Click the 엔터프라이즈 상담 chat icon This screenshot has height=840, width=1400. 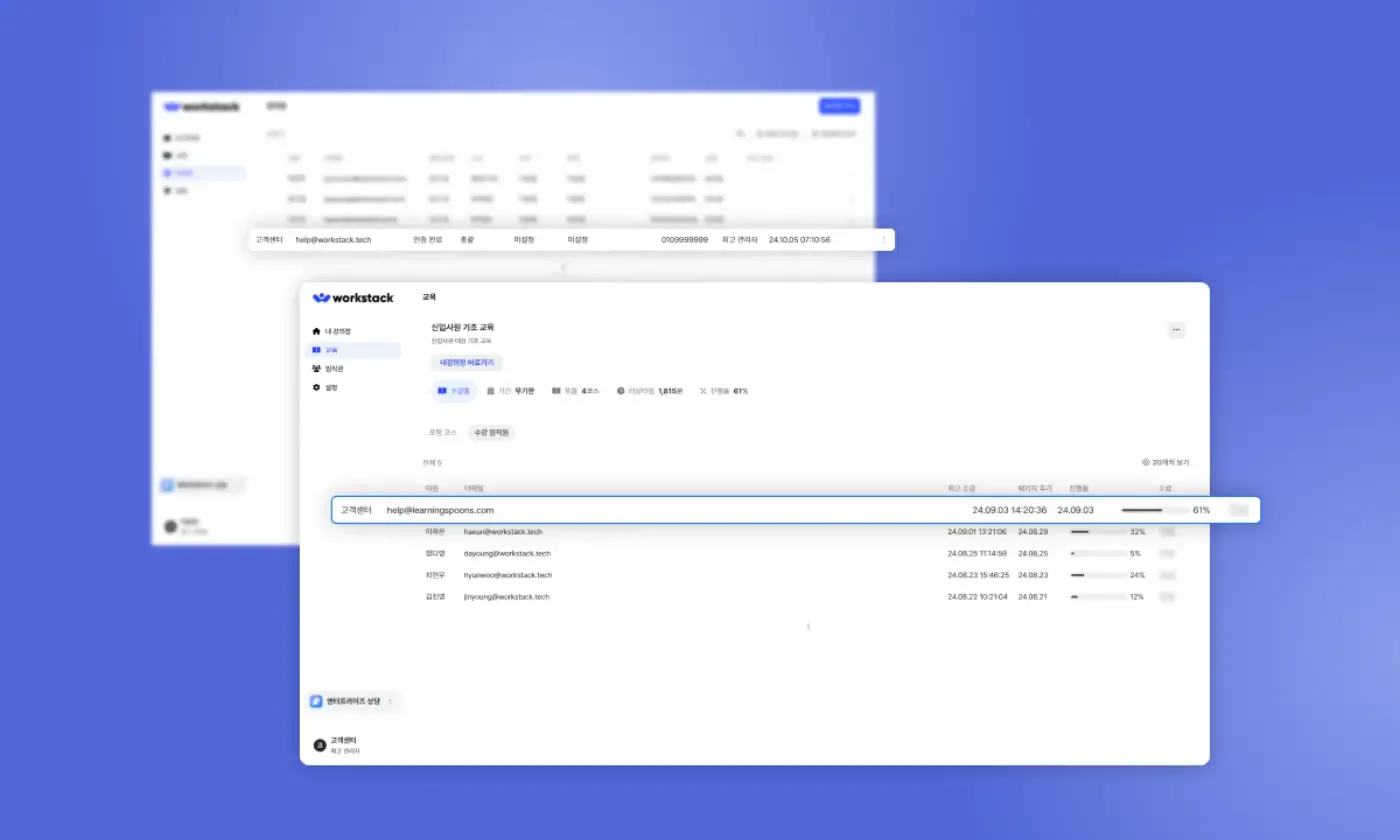point(316,702)
